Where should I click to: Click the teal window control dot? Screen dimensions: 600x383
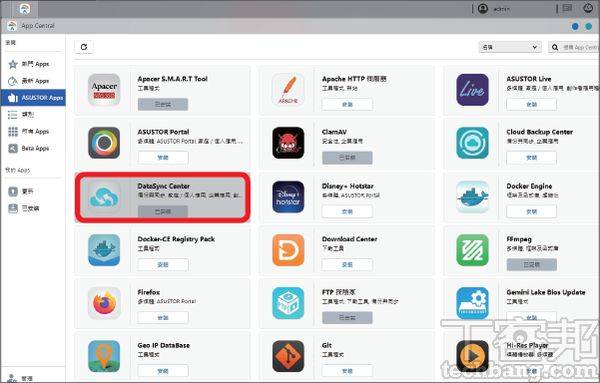point(589,26)
